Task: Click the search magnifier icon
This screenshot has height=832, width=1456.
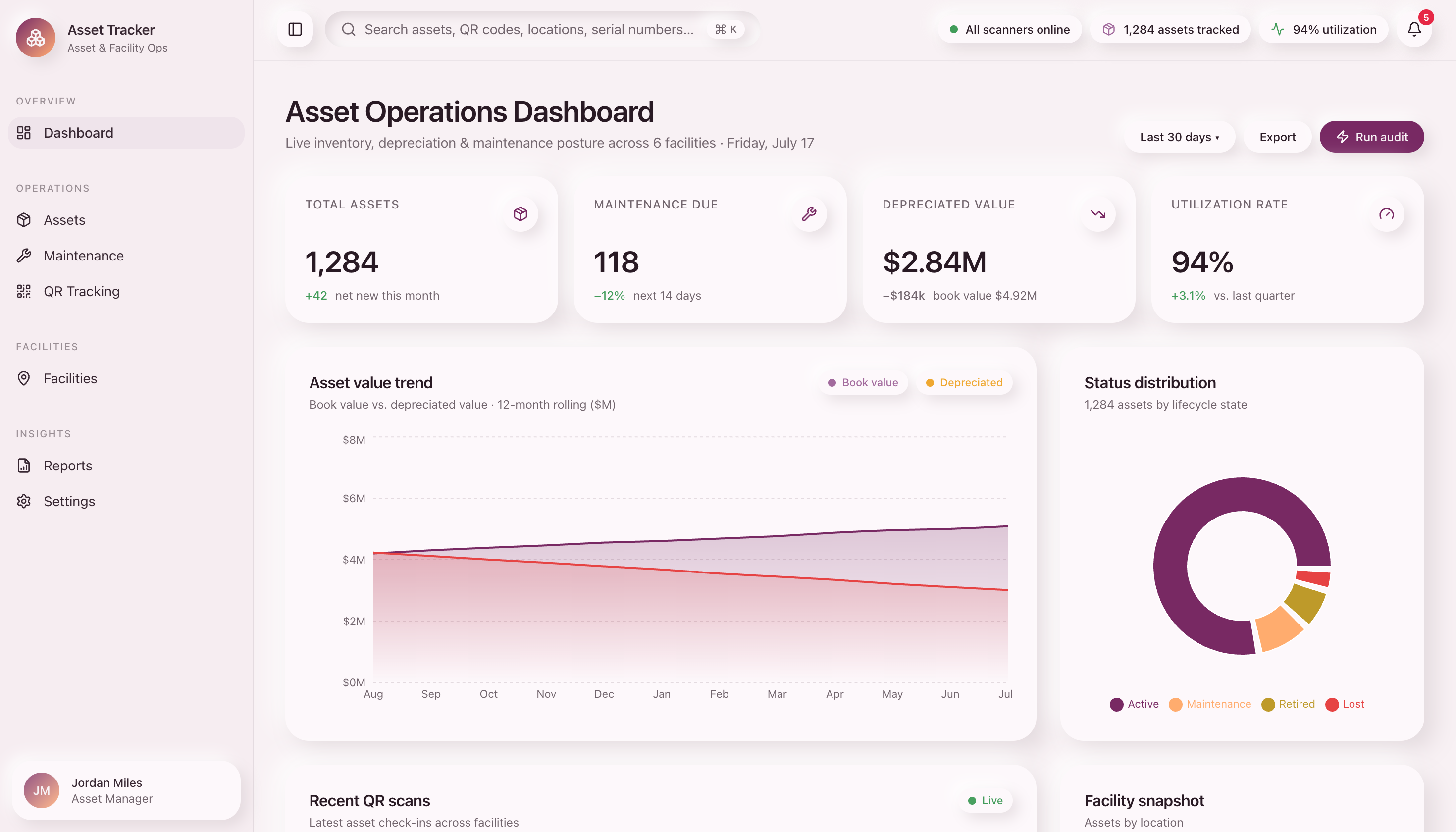Action: coord(348,29)
